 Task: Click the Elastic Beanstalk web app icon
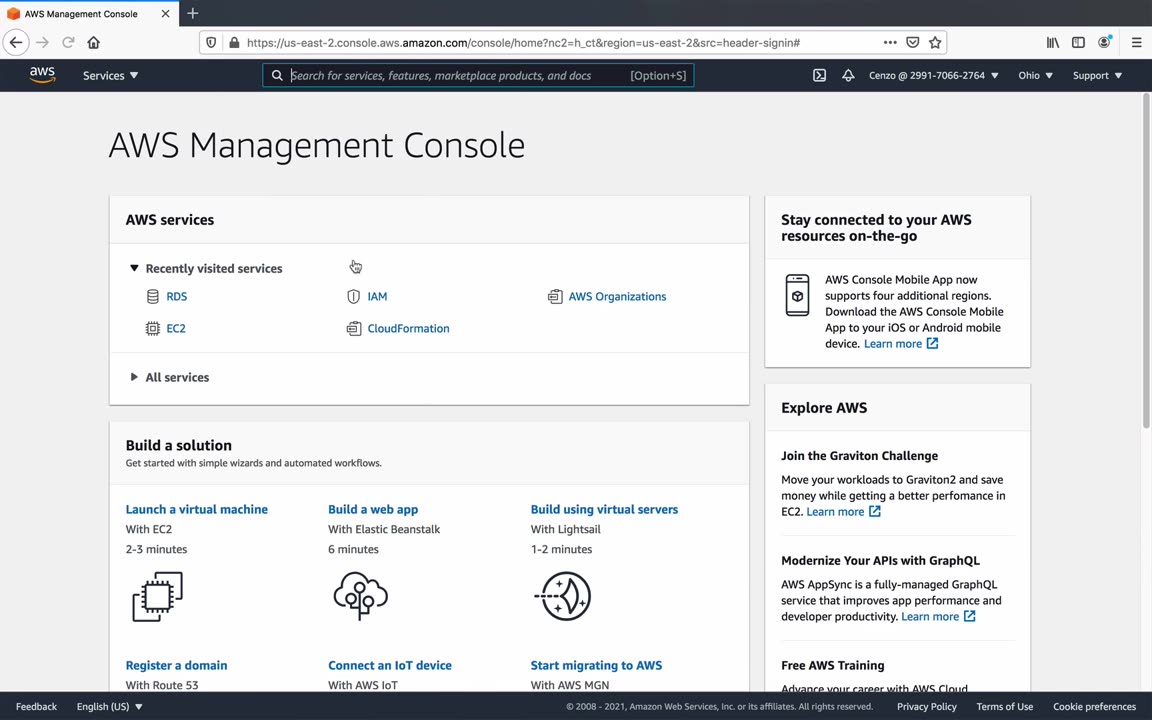point(360,597)
